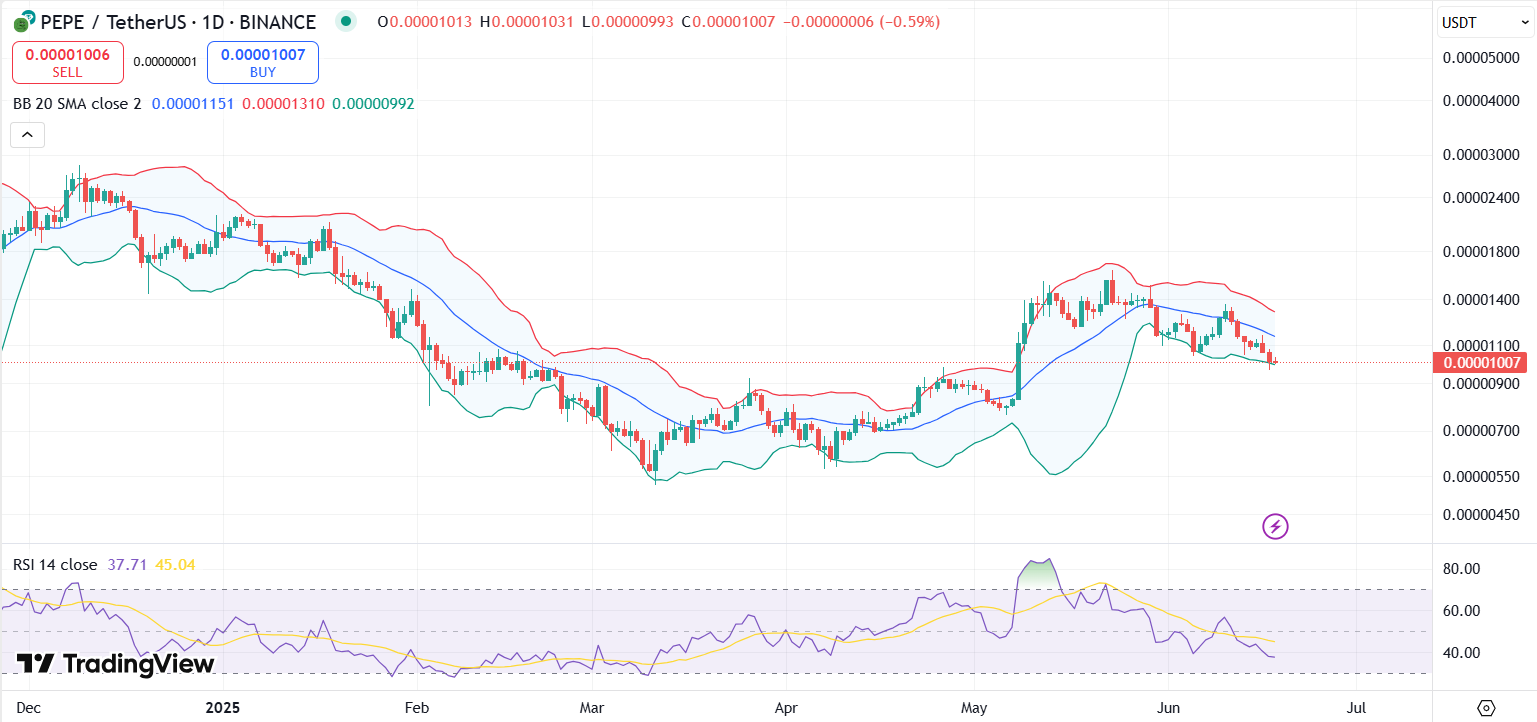
Task: Click the RSI 40.00 scale label
Action: coord(1461,652)
